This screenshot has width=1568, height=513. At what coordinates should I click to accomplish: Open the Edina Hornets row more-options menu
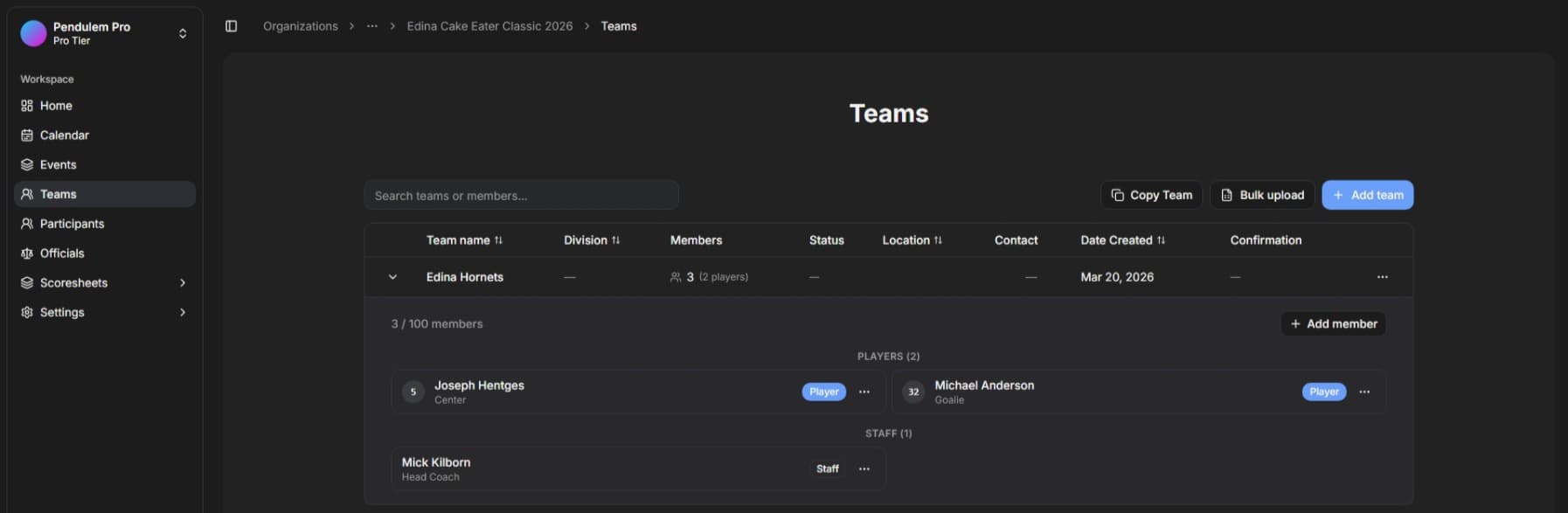tap(1382, 277)
